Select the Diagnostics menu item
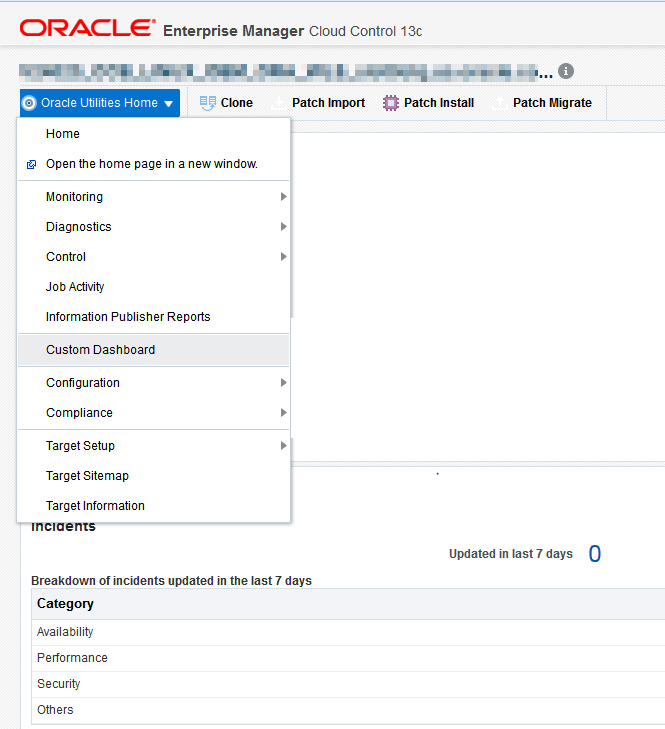 (153, 226)
